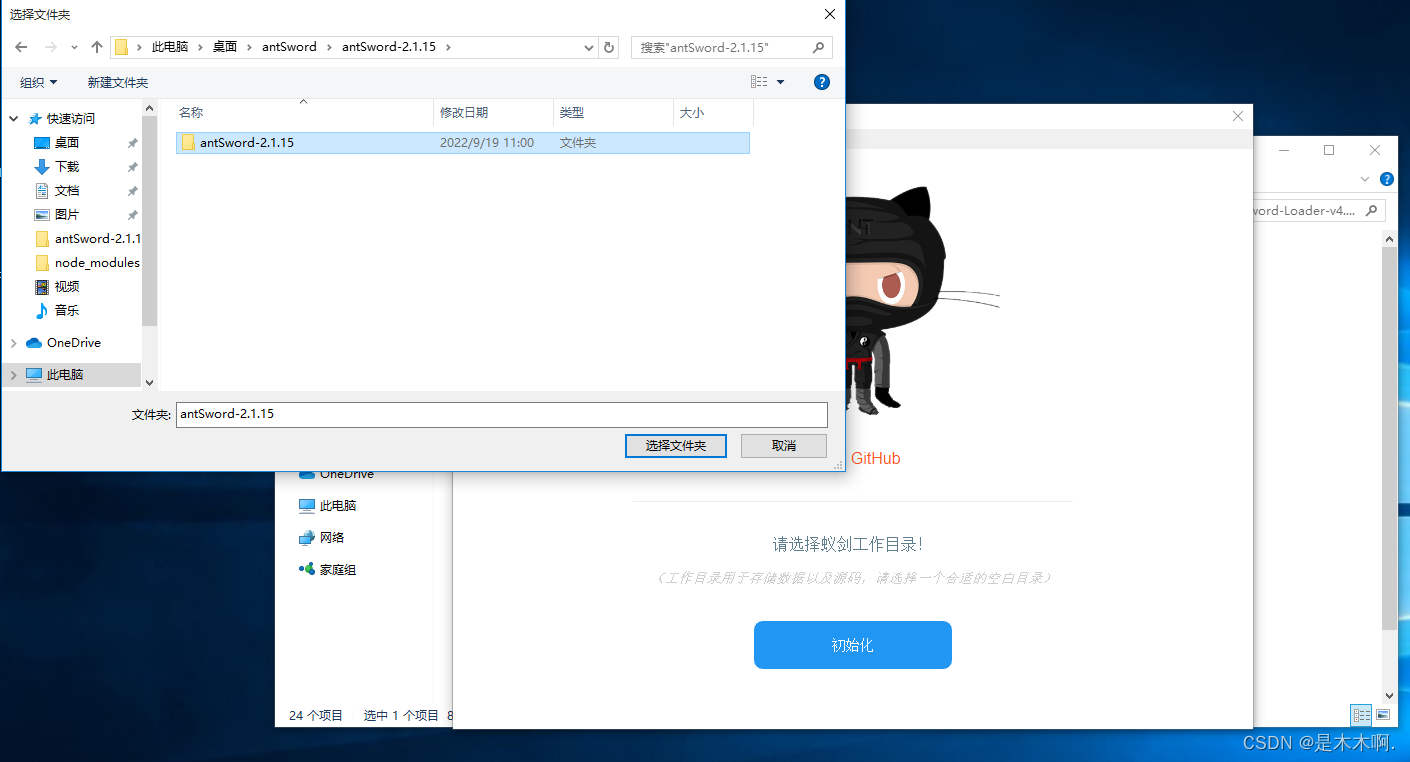The width and height of the screenshot is (1410, 762).
Task: Click the pin icon beside 下载
Action: (x=132, y=167)
